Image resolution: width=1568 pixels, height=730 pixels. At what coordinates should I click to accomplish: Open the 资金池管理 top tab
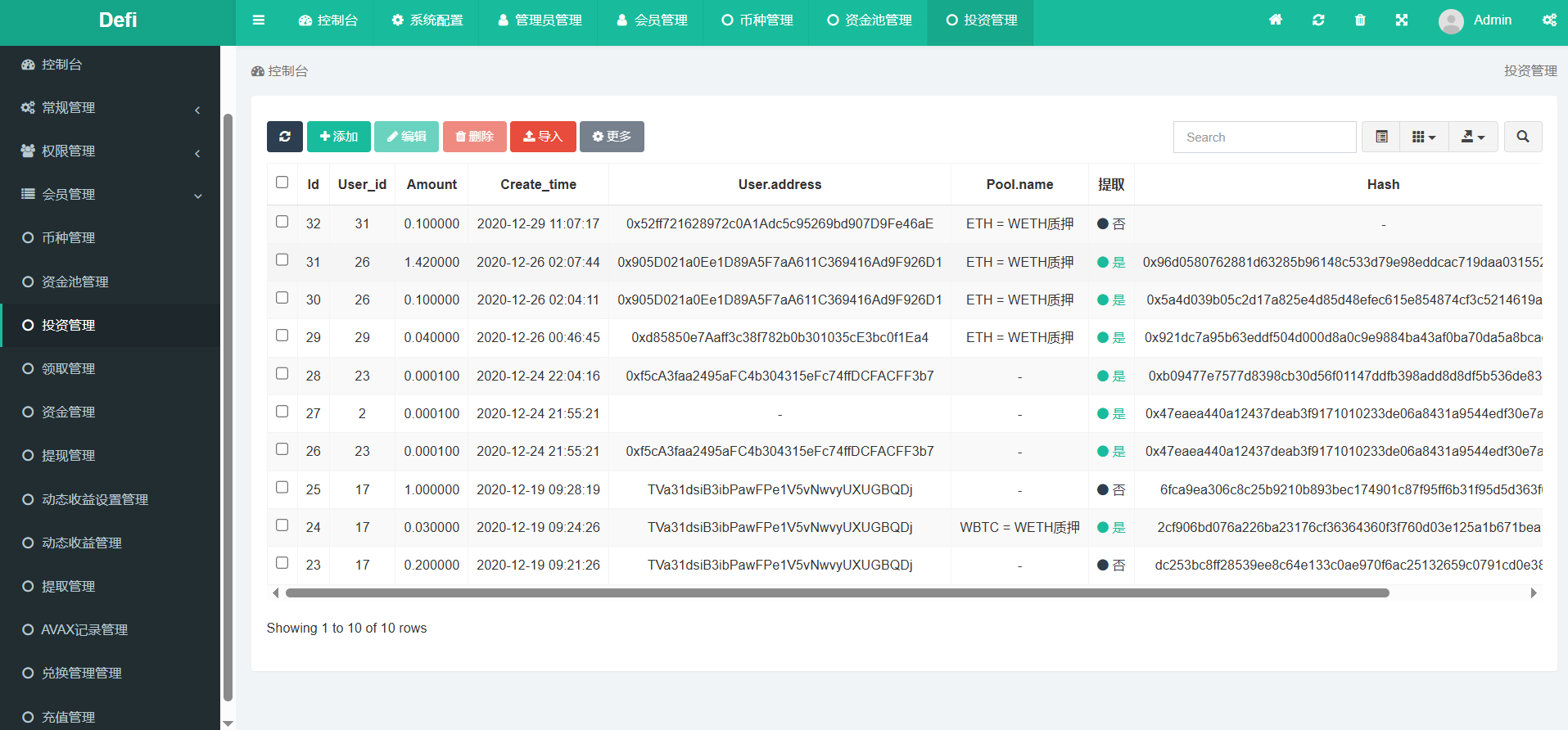(x=869, y=20)
